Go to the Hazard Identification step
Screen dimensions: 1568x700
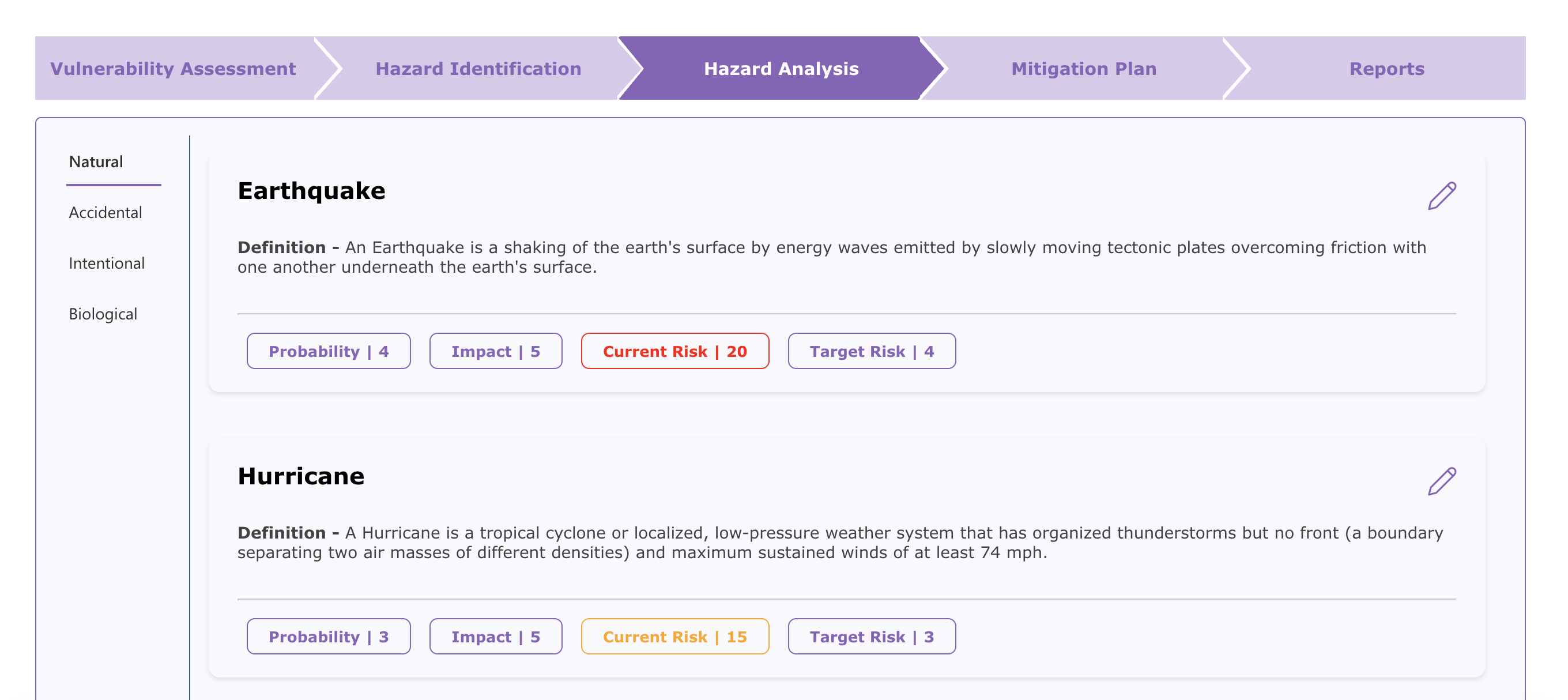478,69
